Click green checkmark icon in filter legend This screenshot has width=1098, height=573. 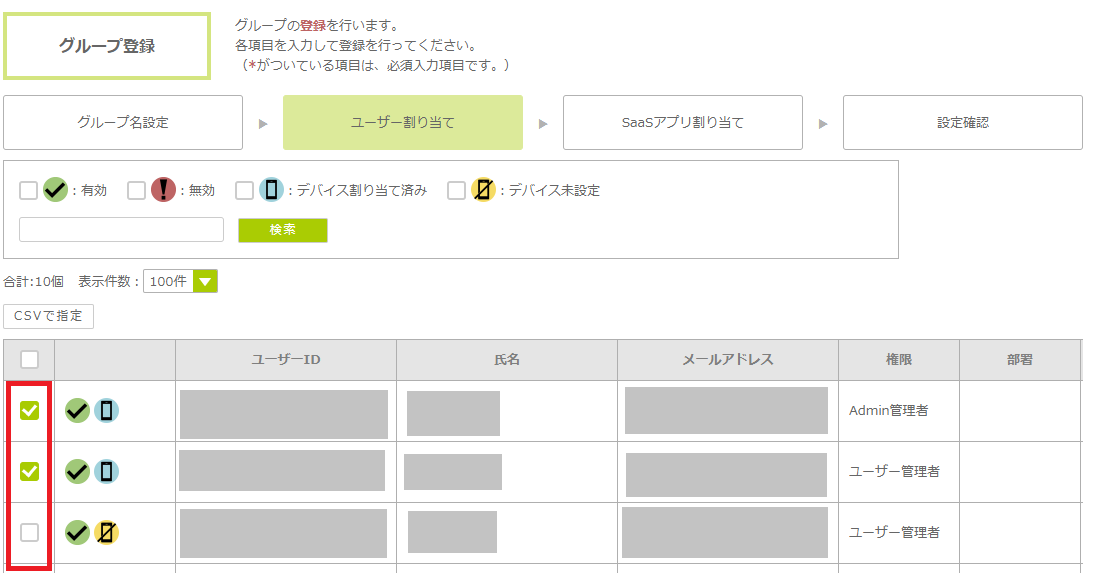(55, 190)
